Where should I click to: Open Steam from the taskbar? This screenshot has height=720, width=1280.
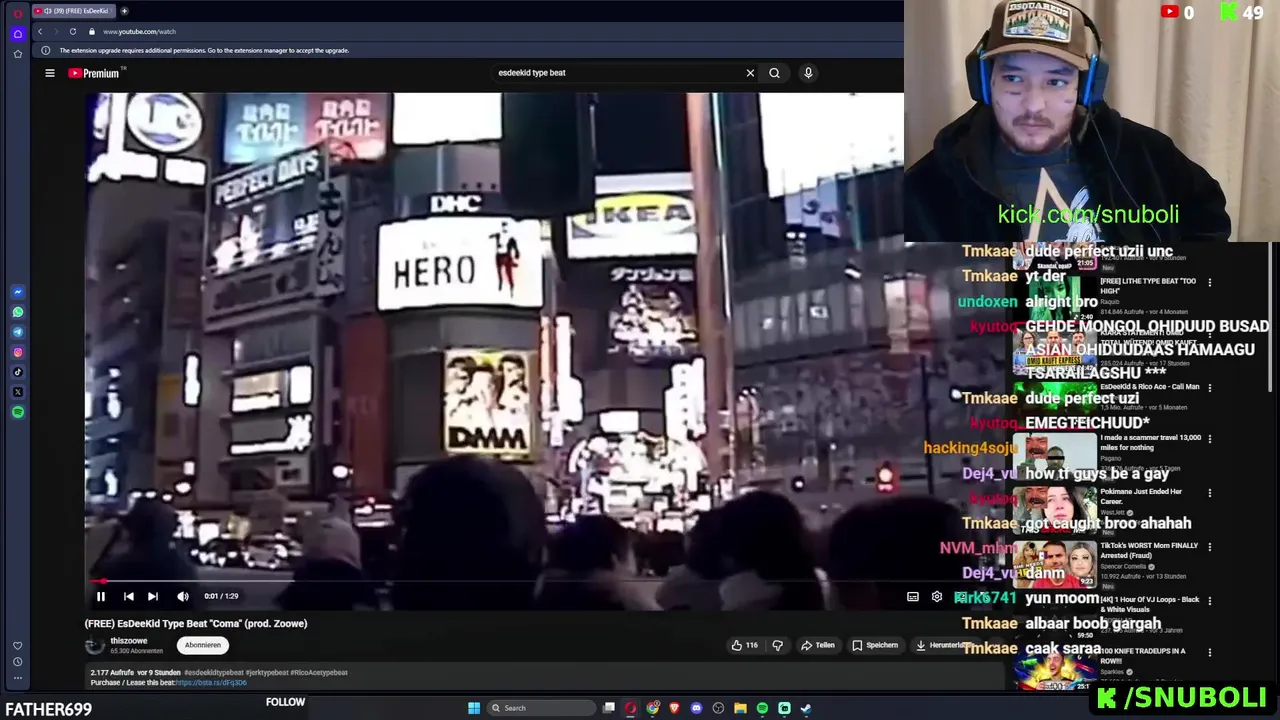point(805,708)
